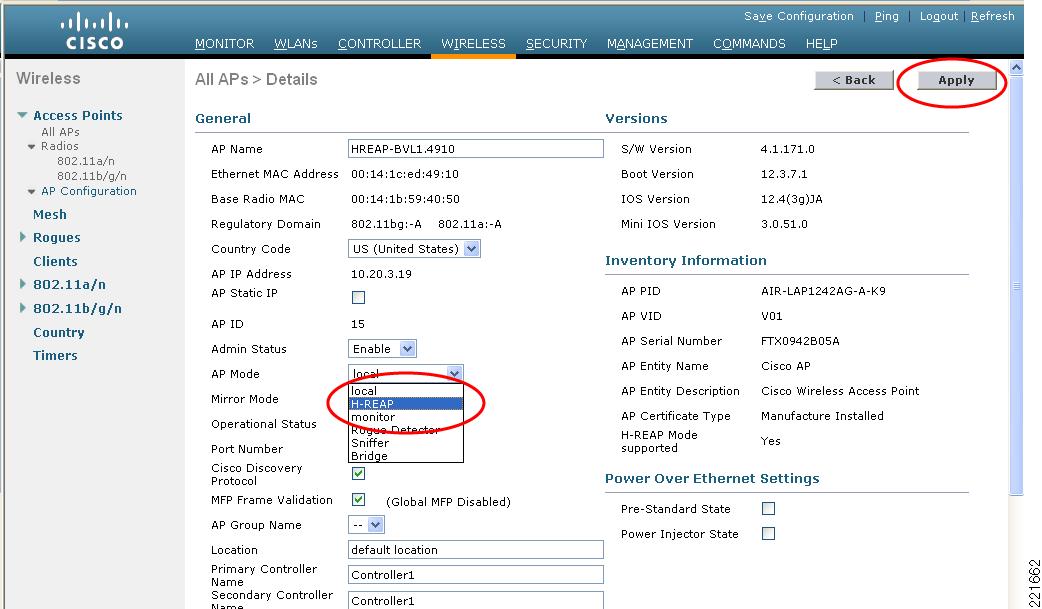Open the MONITOR menu
1042x609 pixels.
click(224, 44)
